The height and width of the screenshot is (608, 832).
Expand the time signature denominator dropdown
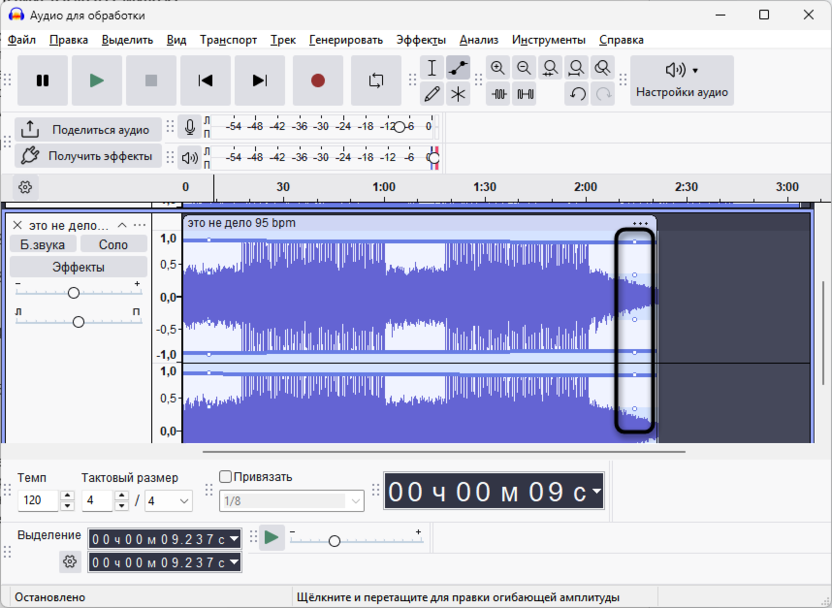183,500
